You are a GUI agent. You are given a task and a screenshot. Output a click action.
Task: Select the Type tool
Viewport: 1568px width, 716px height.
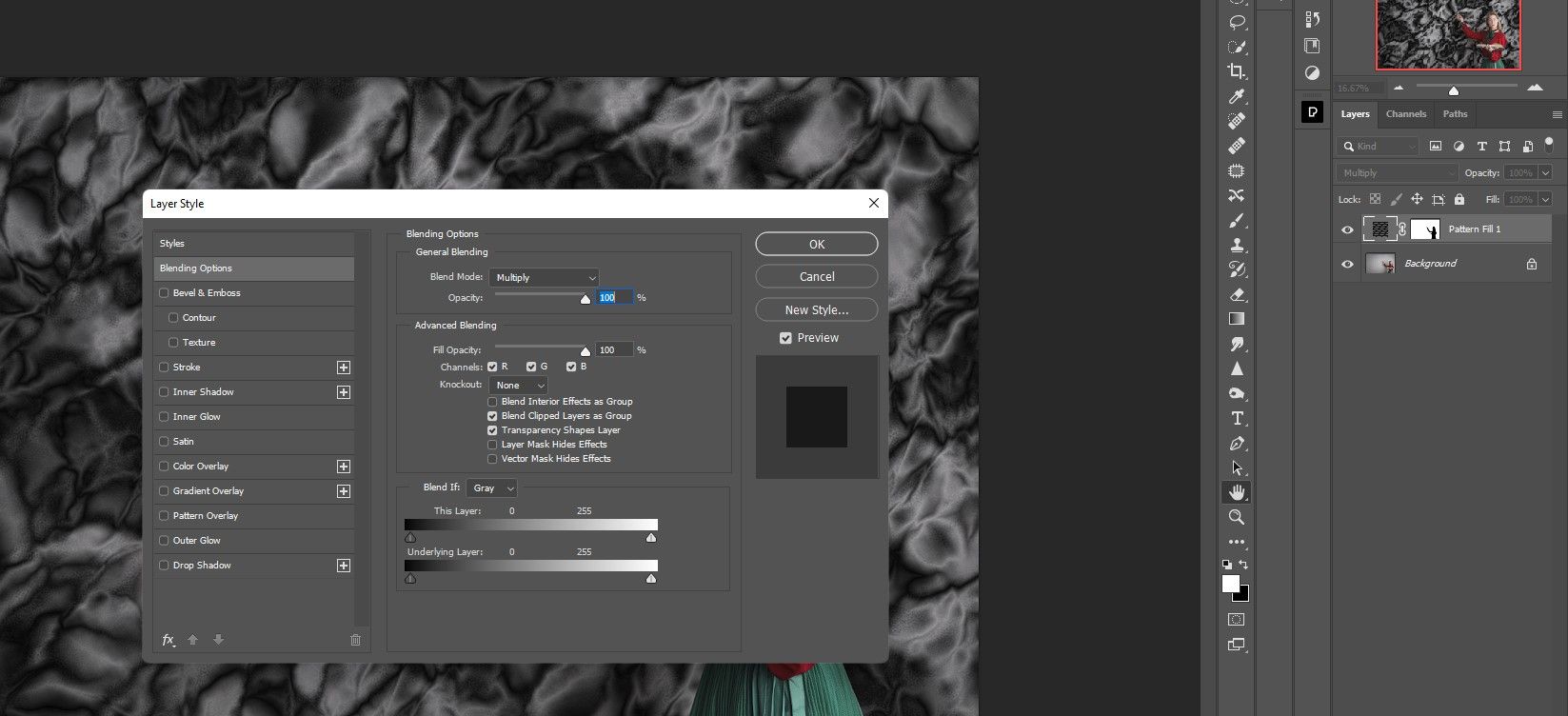1237,418
